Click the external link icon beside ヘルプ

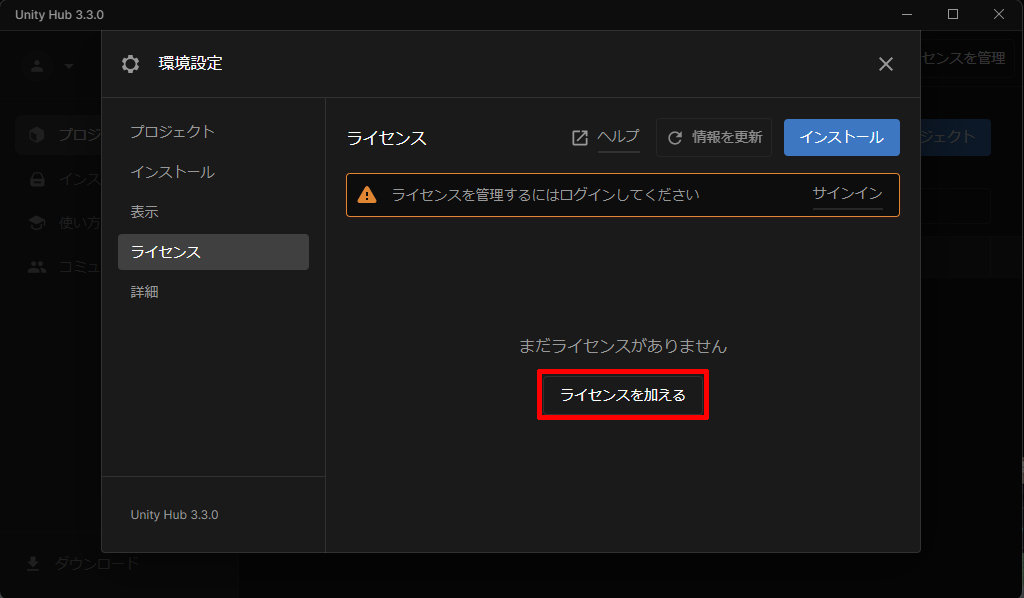click(580, 138)
